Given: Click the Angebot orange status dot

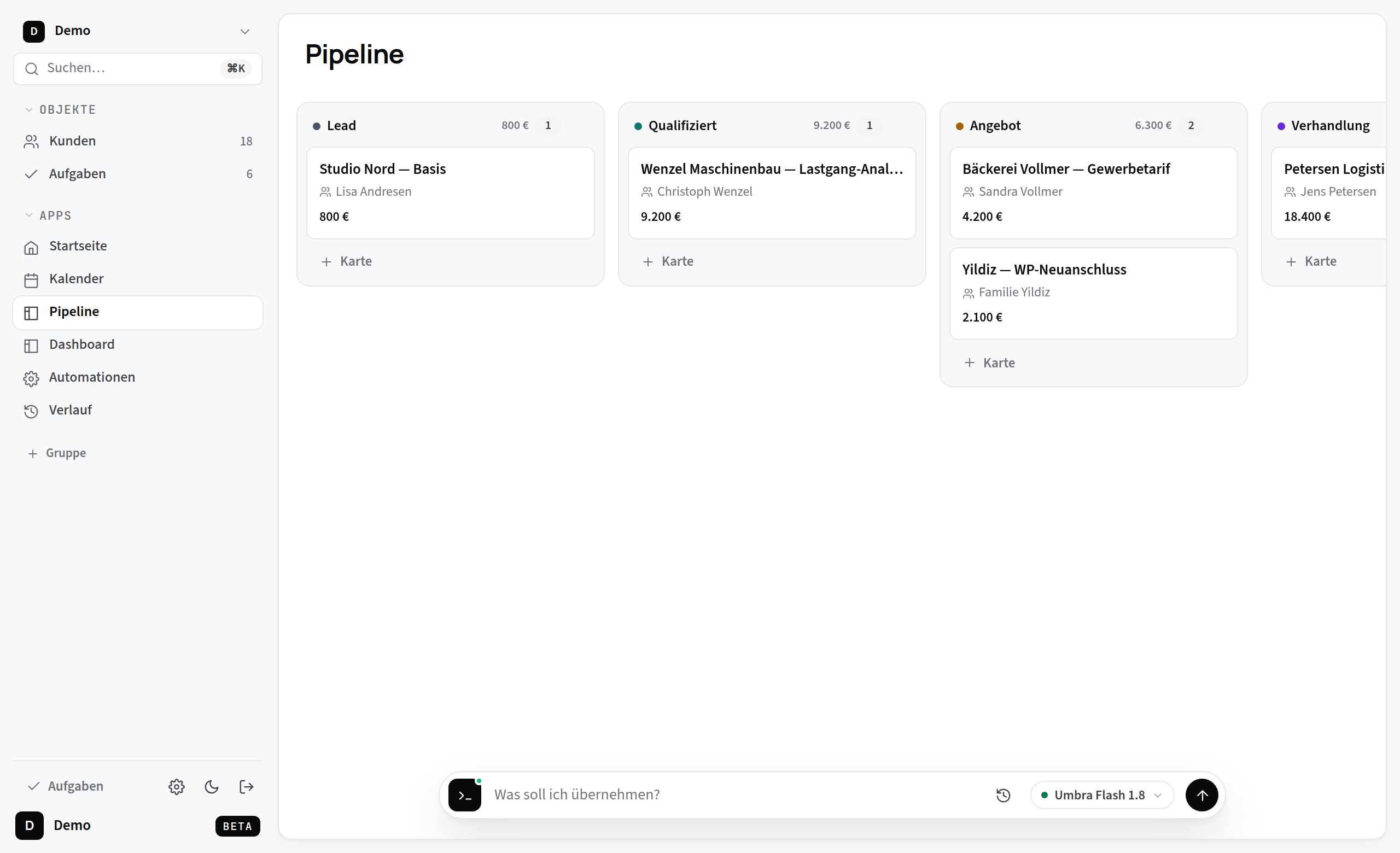Looking at the screenshot, I should pyautogui.click(x=960, y=126).
